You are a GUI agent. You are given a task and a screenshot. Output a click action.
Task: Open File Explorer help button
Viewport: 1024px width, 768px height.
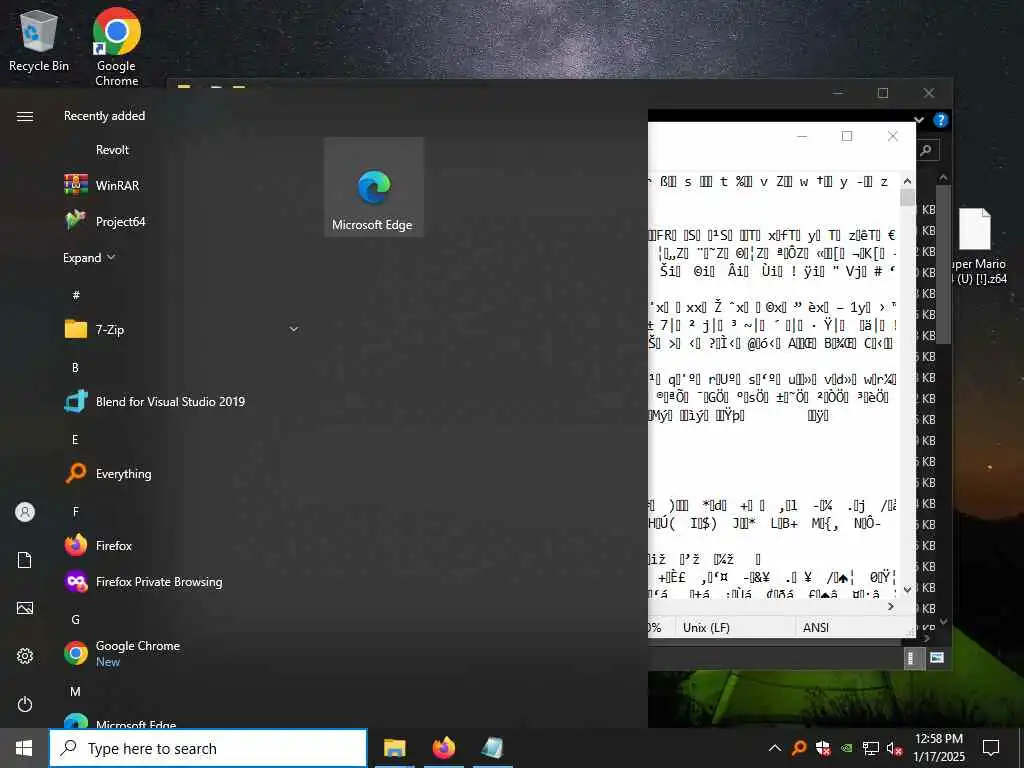(940, 120)
